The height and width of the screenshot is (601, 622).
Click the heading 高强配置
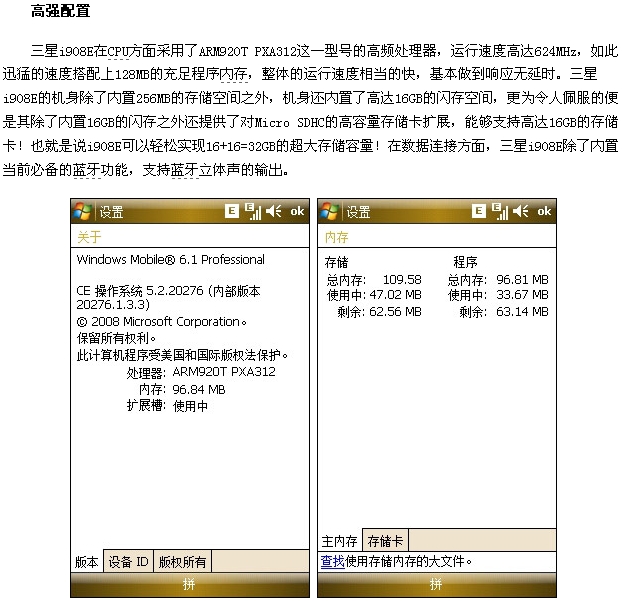[61, 11]
